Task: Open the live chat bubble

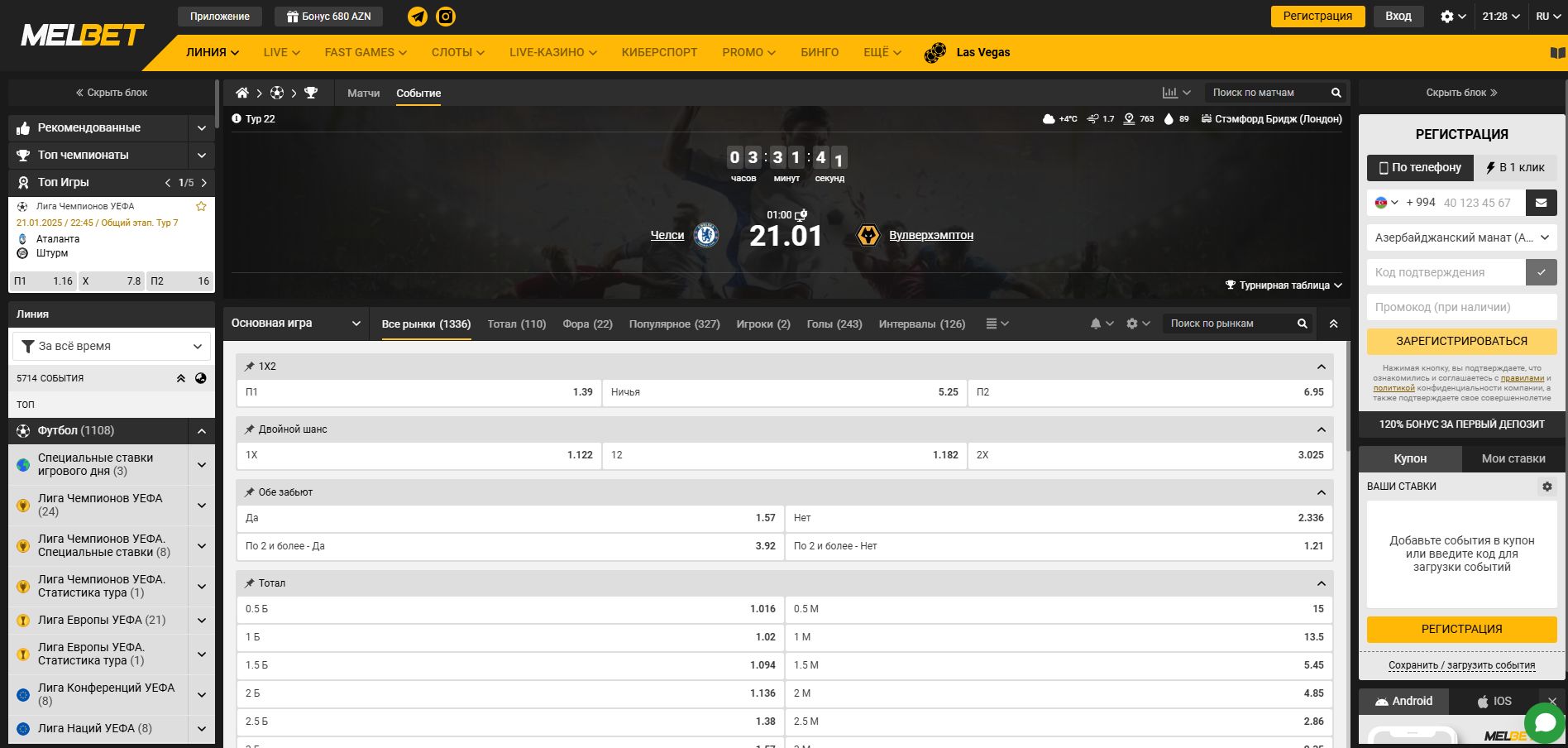Action: [1544, 723]
